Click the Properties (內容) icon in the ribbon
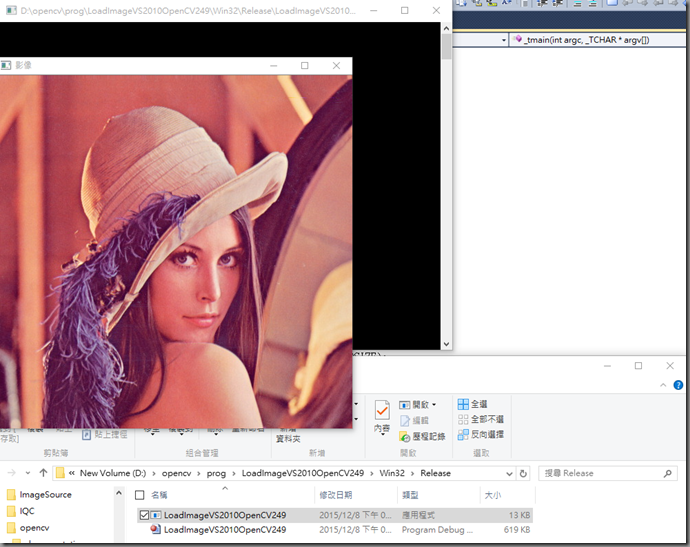Image resolution: width=690 pixels, height=547 pixels. [x=382, y=411]
